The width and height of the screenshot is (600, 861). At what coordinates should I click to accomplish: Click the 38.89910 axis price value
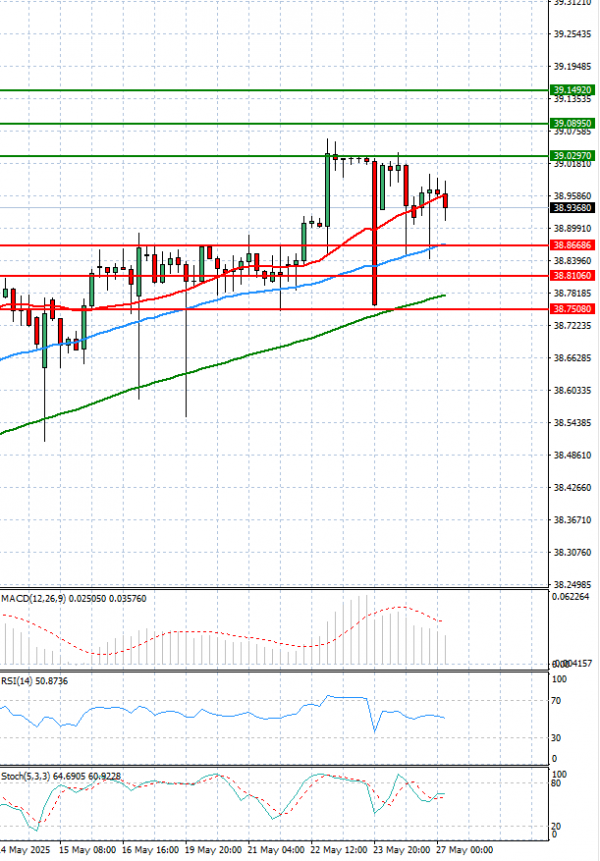click(x=572, y=228)
